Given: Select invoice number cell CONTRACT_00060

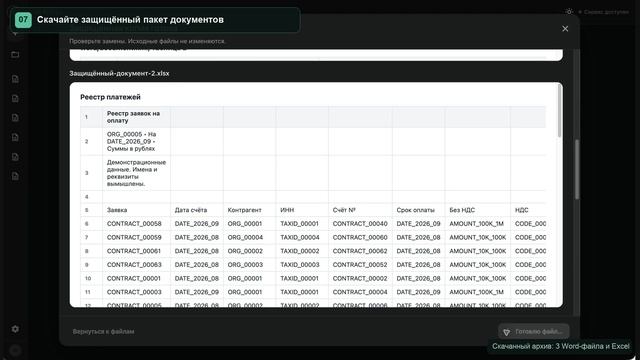Looking at the screenshot, I should point(360,237).
